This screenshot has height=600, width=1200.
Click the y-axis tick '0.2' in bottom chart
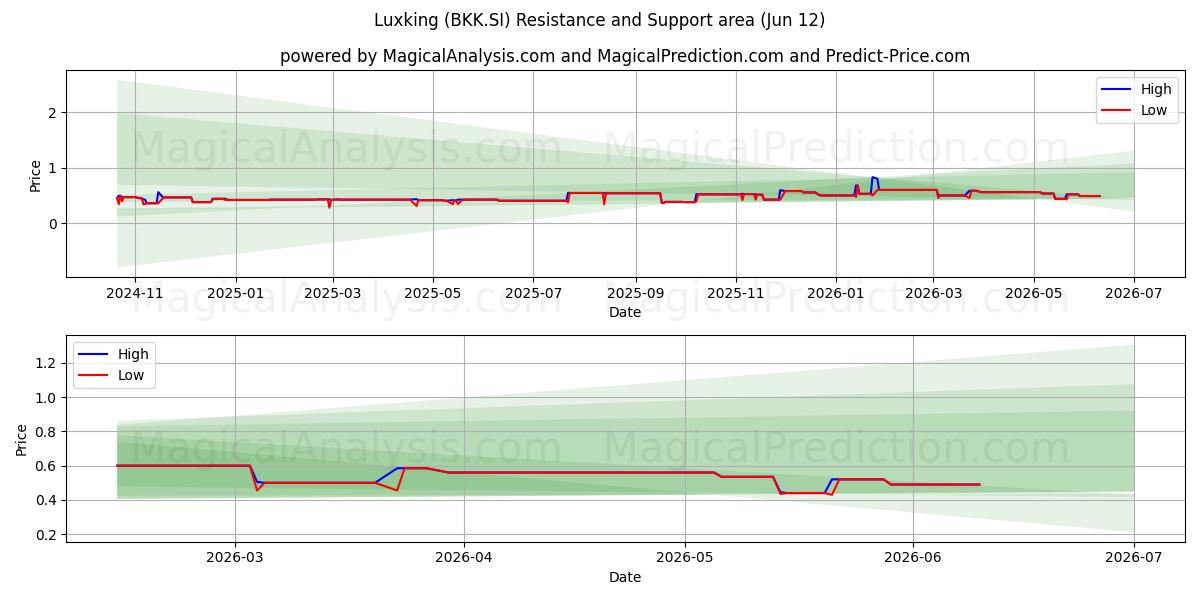tap(48, 536)
